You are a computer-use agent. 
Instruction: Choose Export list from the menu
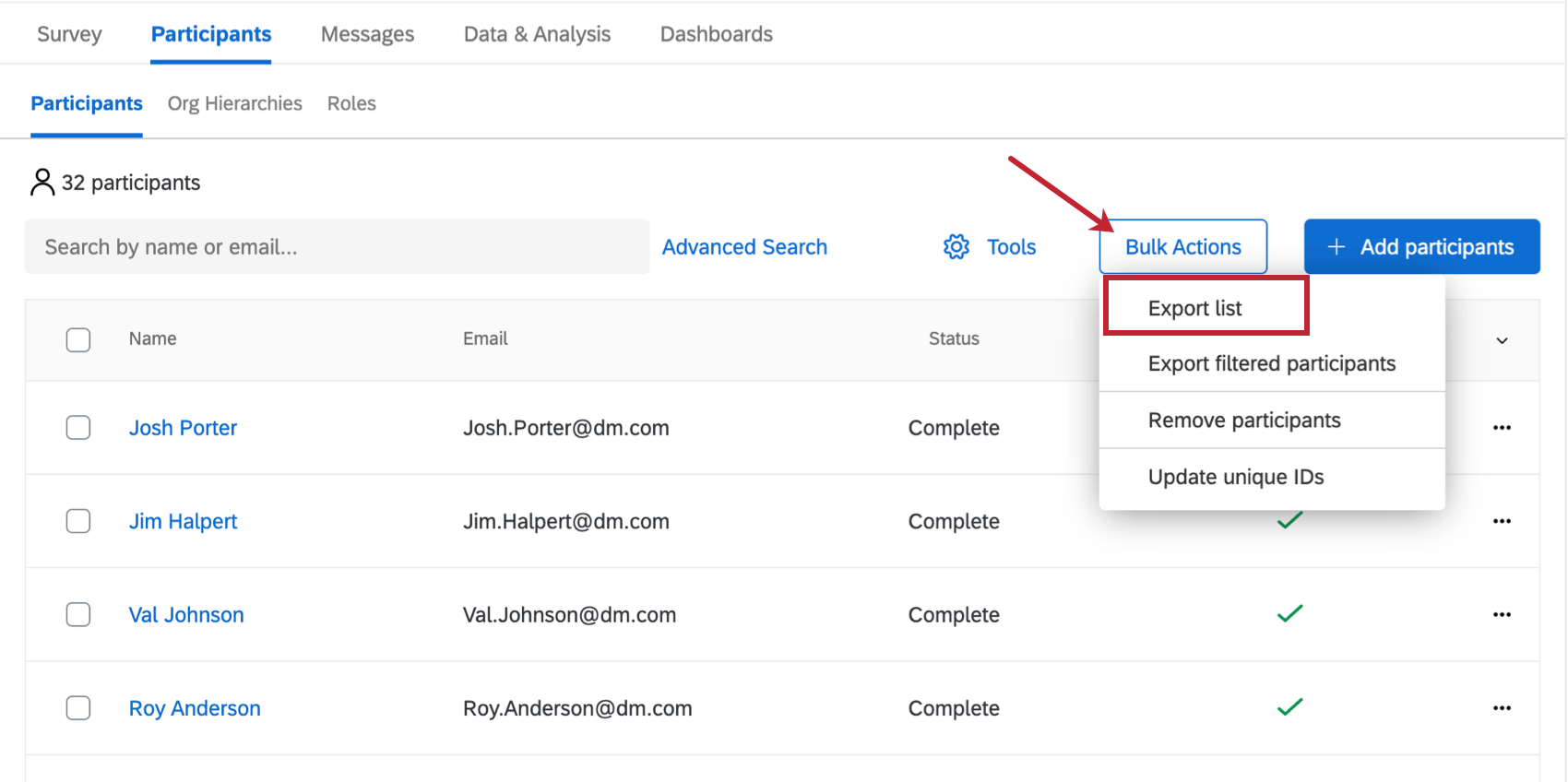pos(1194,308)
